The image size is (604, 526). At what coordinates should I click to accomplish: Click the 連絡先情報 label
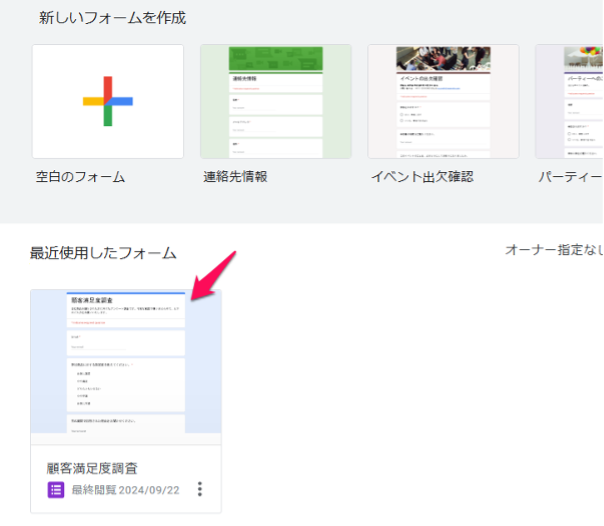(235, 177)
